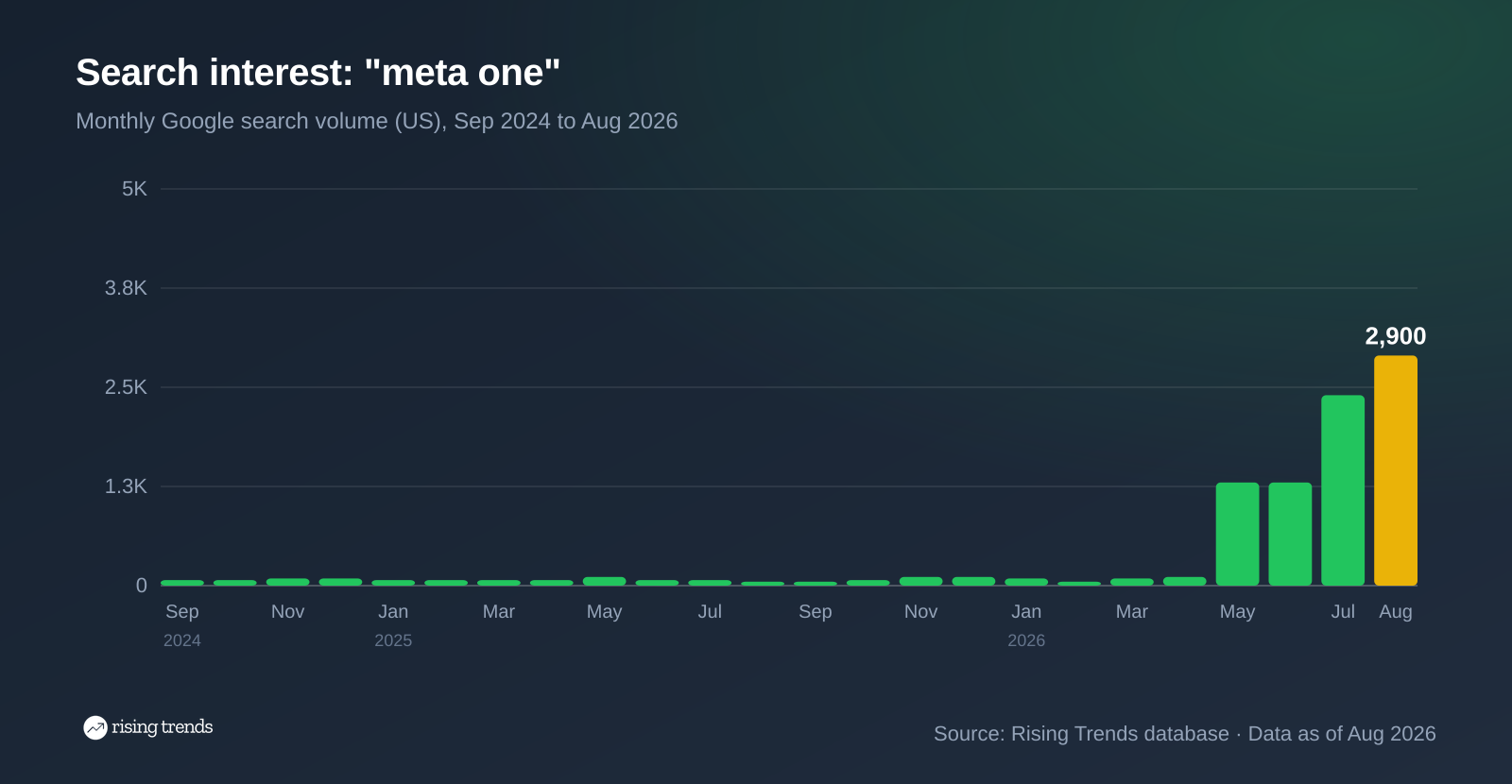The image size is (1512, 784).
Task: Click the "2025" year label
Action: tap(393, 640)
